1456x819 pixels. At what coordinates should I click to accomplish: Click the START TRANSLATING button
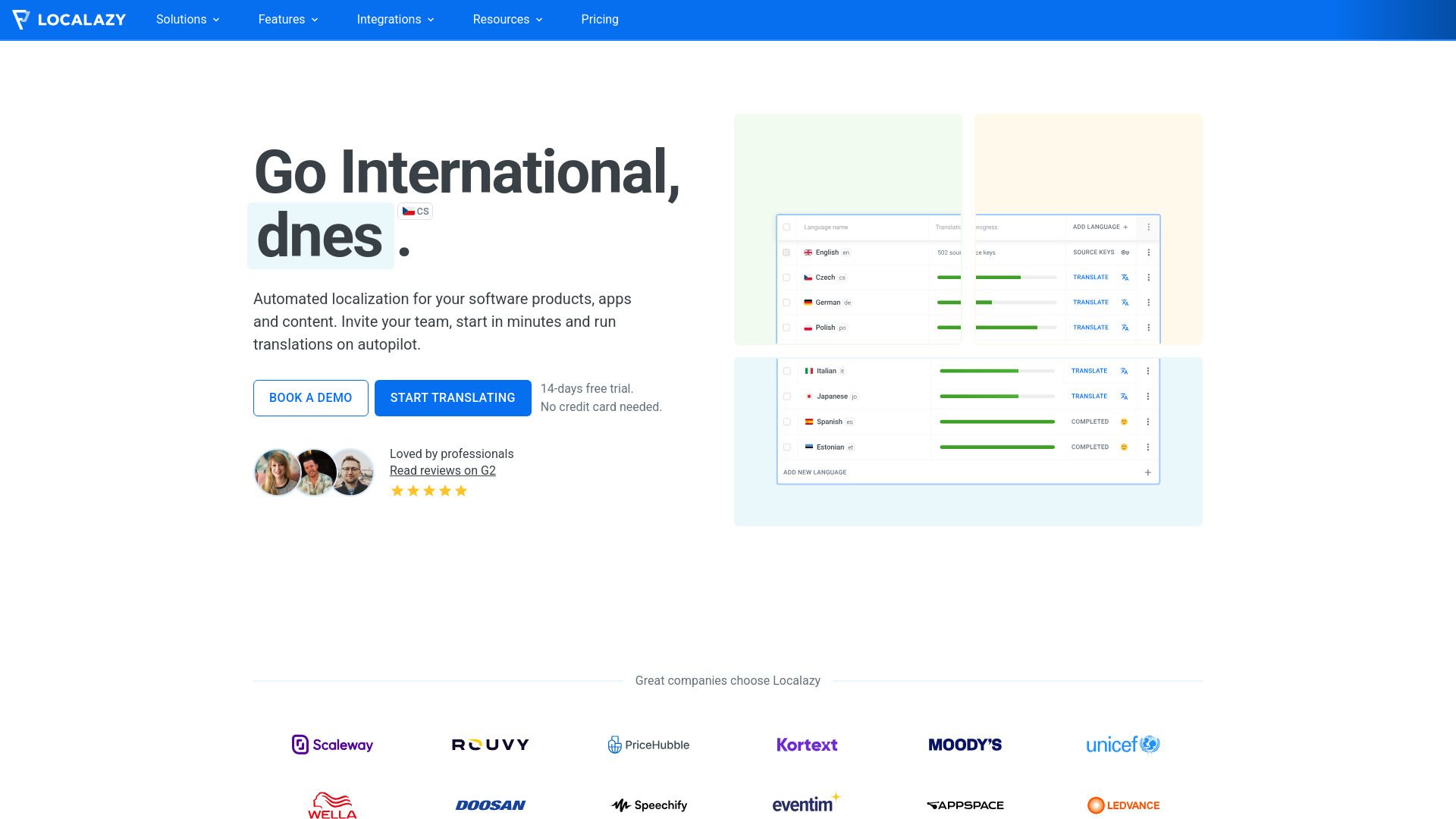pos(453,397)
